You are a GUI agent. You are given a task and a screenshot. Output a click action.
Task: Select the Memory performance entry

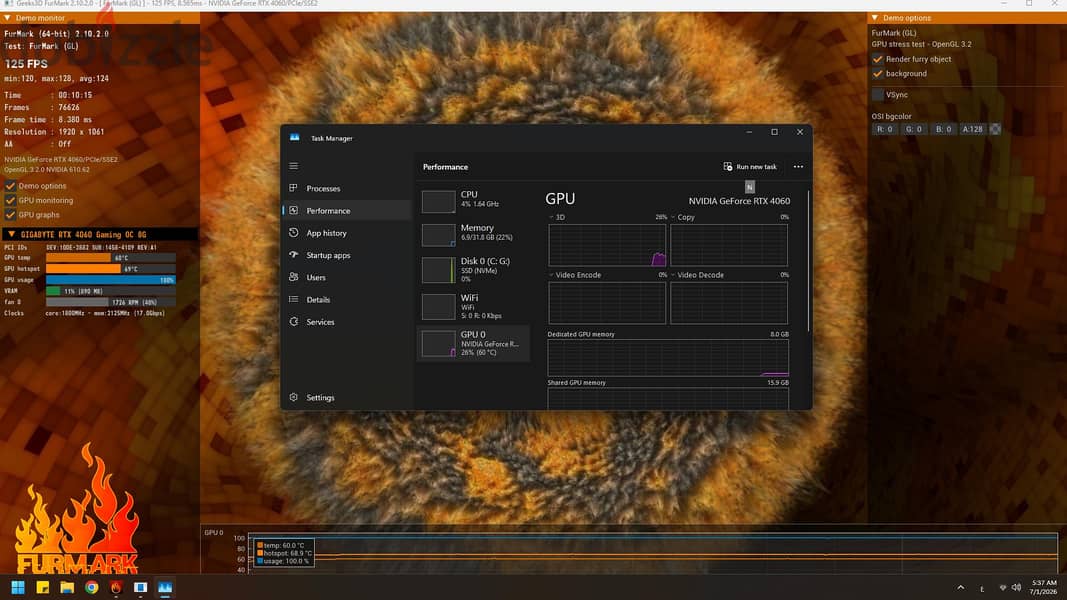point(474,234)
